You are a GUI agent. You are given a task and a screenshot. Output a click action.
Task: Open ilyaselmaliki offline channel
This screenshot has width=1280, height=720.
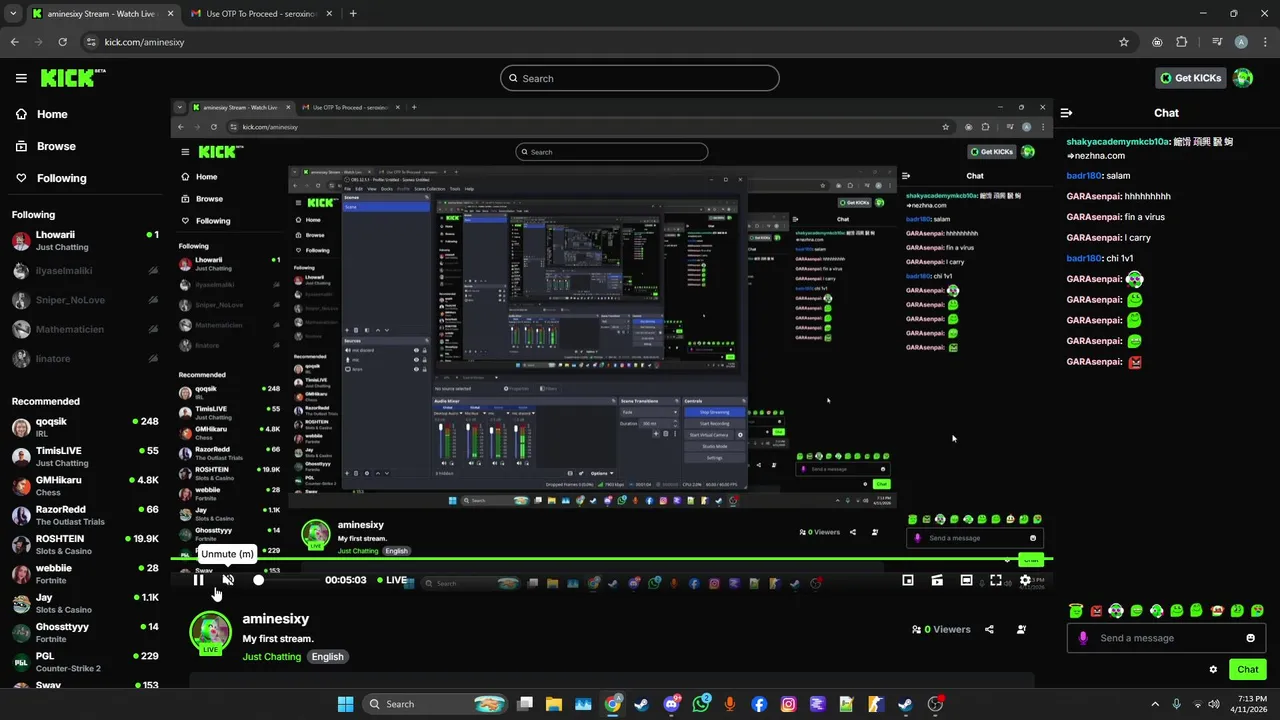pyautogui.click(x=85, y=271)
